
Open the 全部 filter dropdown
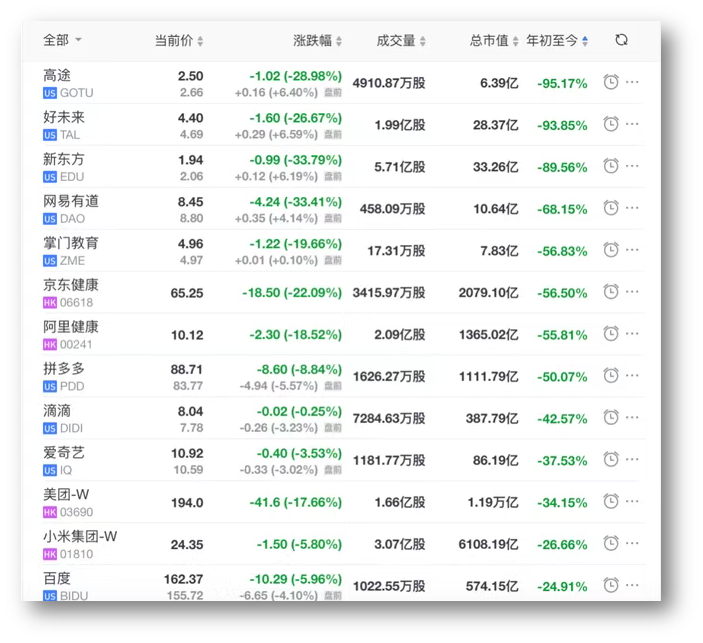point(62,40)
